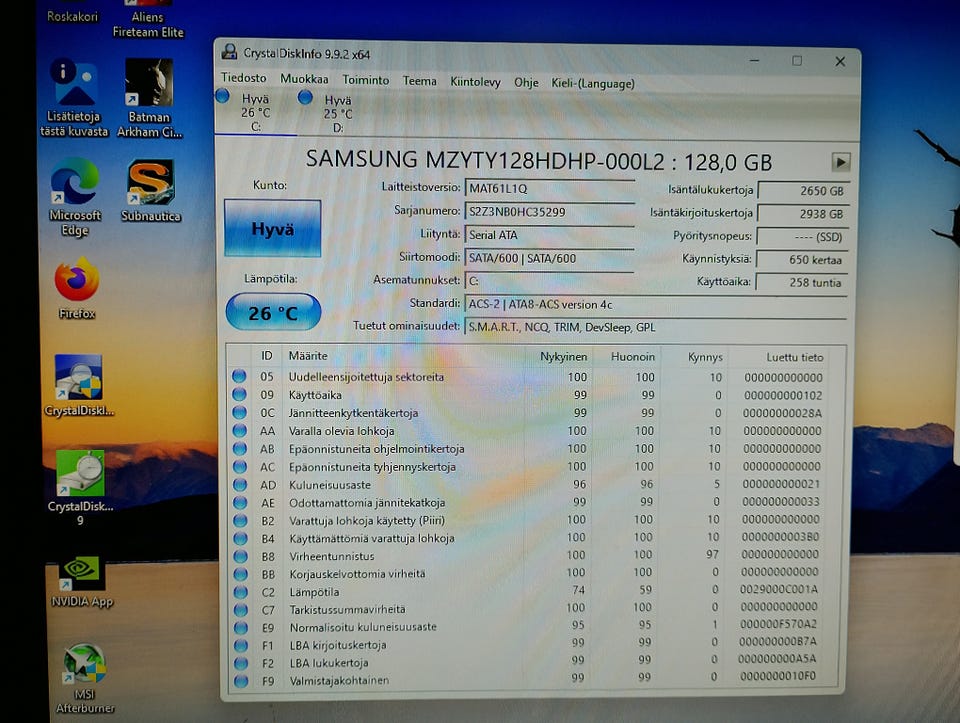Click the Käyttöaika 258 tuntia field
Screen dimensions: 960x723
pos(802,282)
